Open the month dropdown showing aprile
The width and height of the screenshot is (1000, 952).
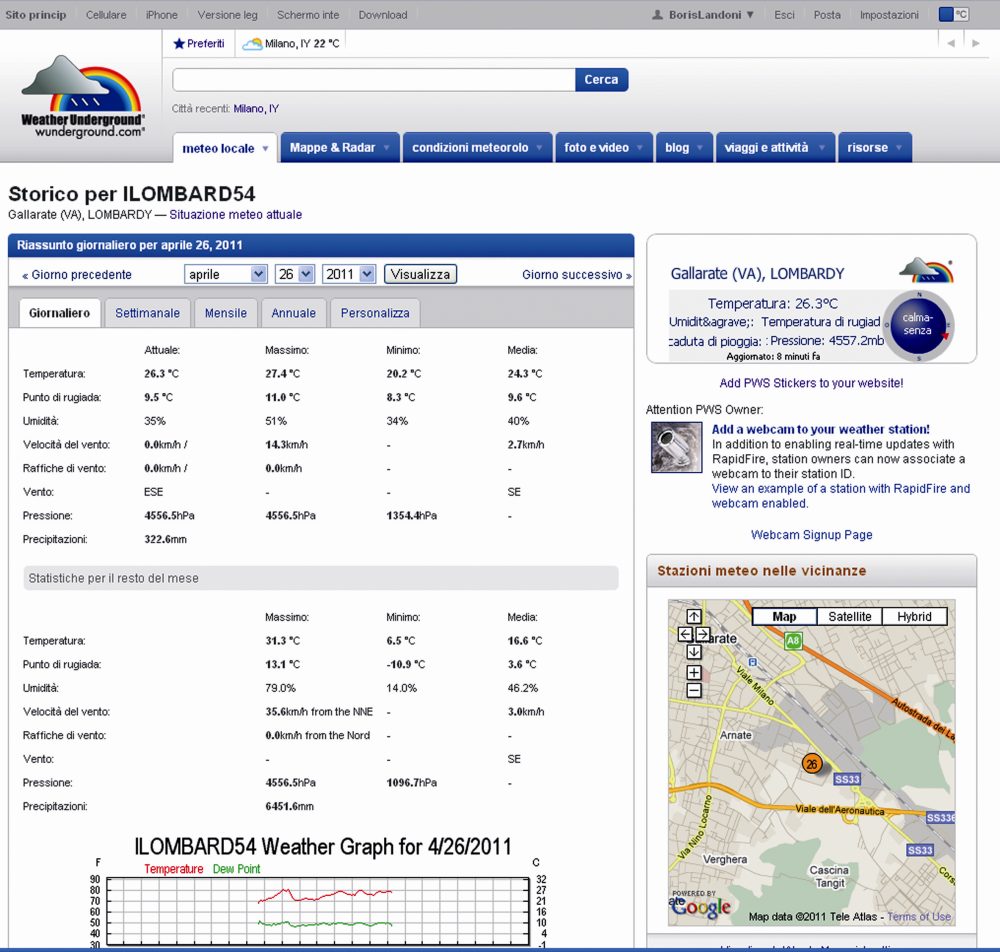[x=226, y=274]
